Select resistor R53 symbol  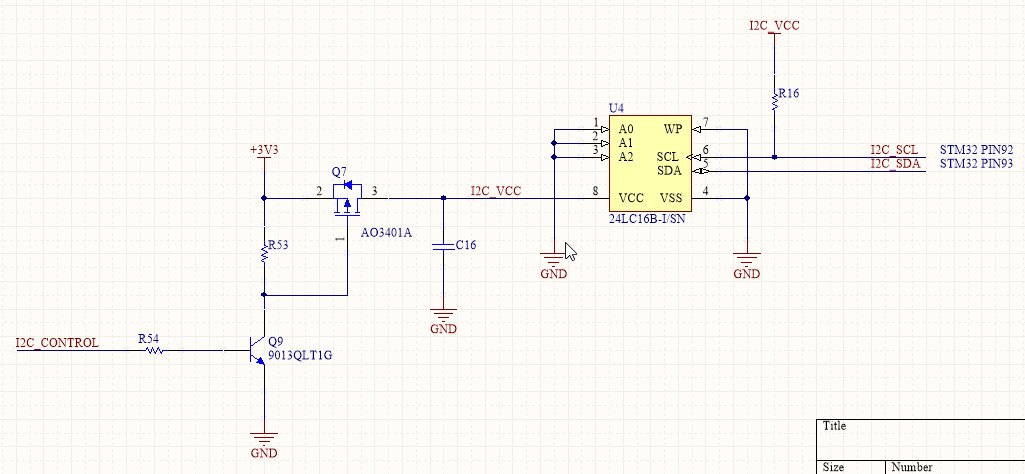264,254
